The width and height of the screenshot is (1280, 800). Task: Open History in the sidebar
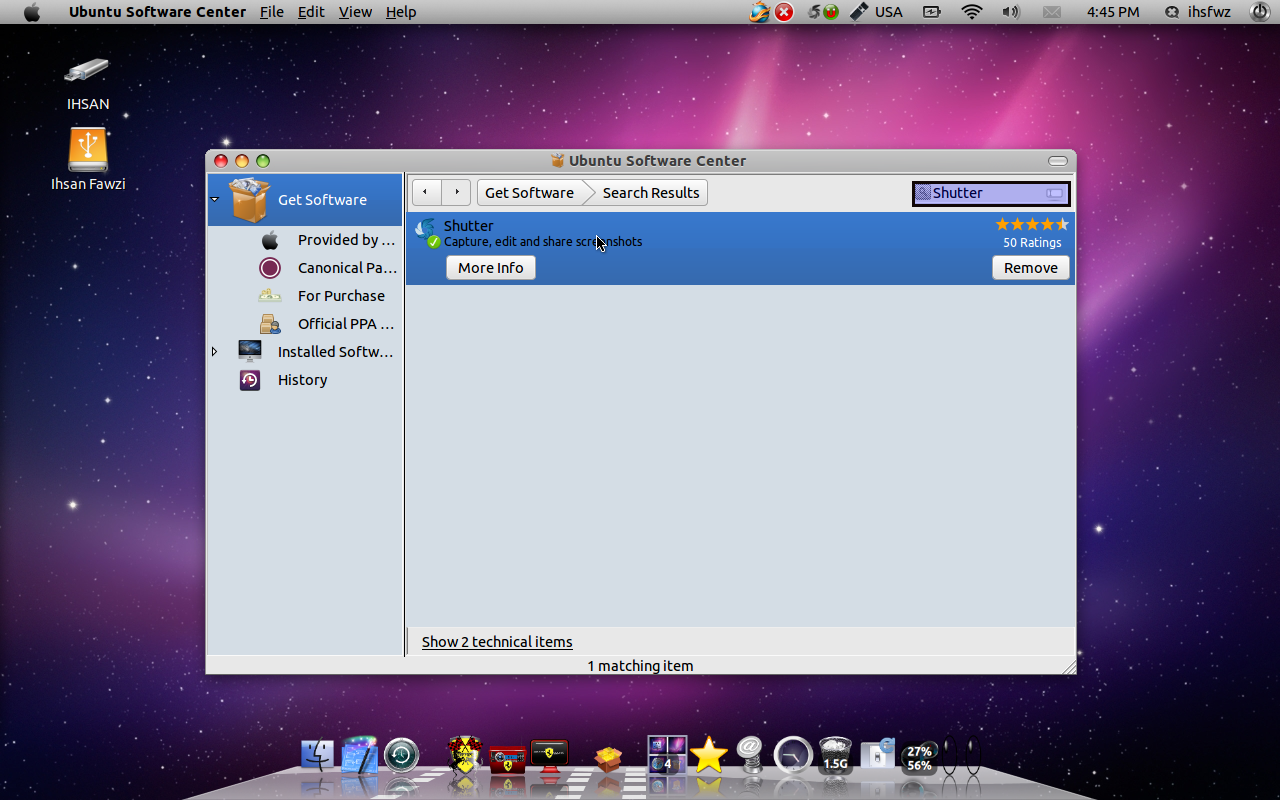click(283, 380)
